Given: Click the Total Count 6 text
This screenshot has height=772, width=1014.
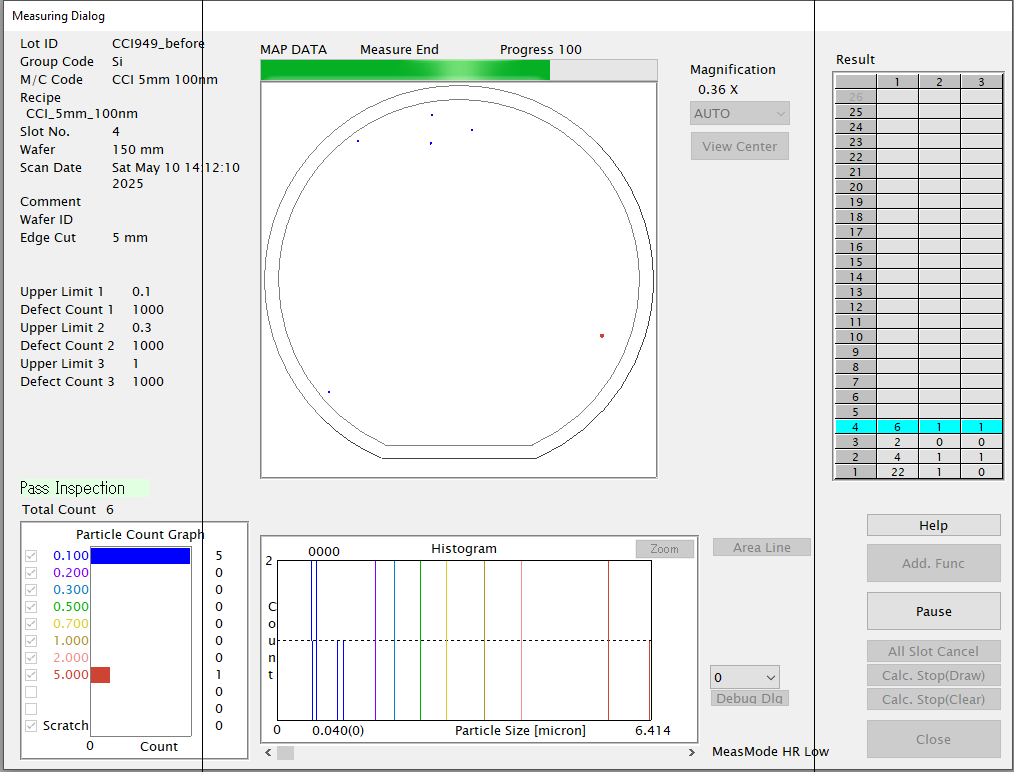Looking at the screenshot, I should point(68,509).
